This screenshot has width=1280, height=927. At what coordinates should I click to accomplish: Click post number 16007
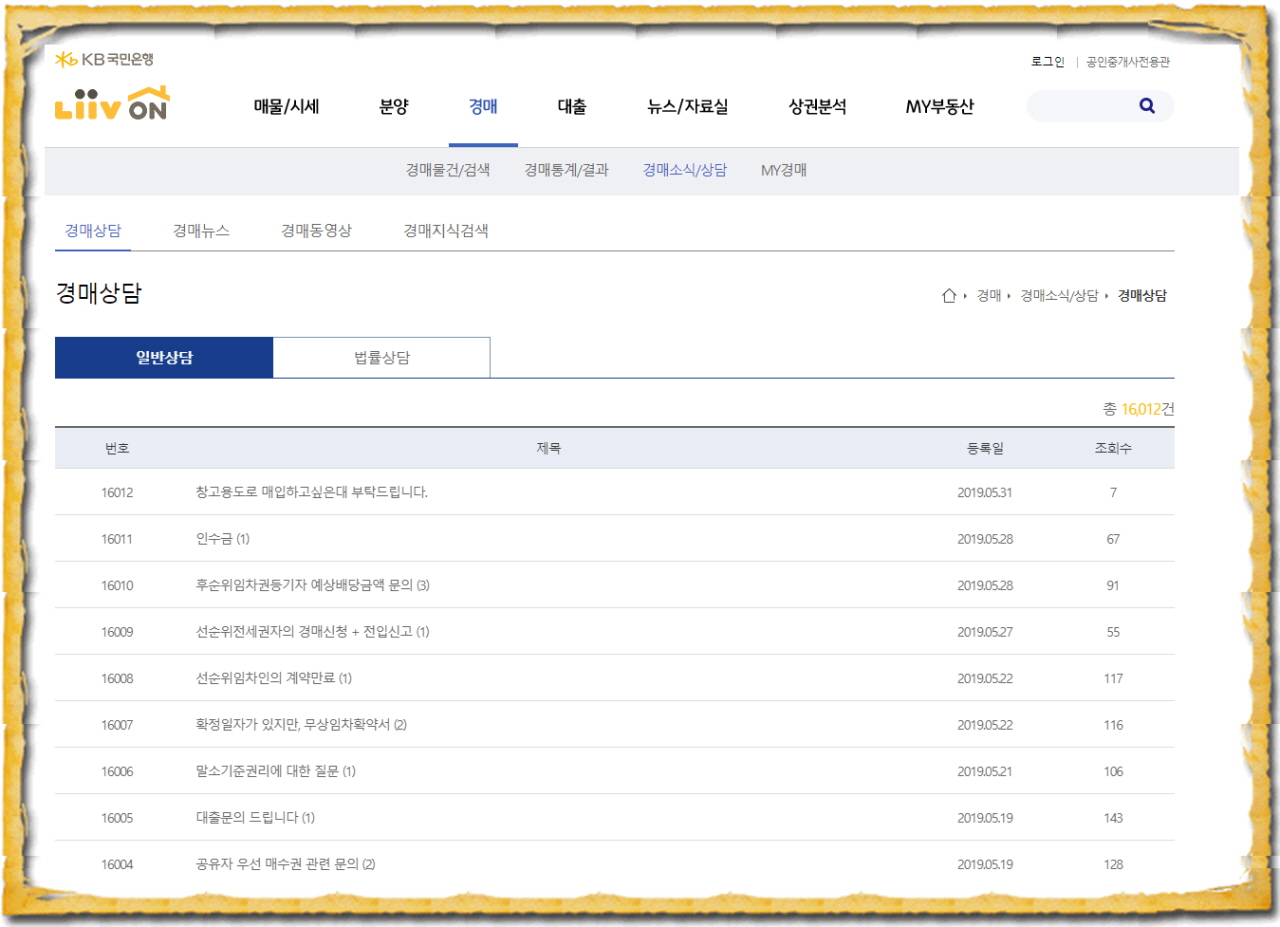click(117, 725)
